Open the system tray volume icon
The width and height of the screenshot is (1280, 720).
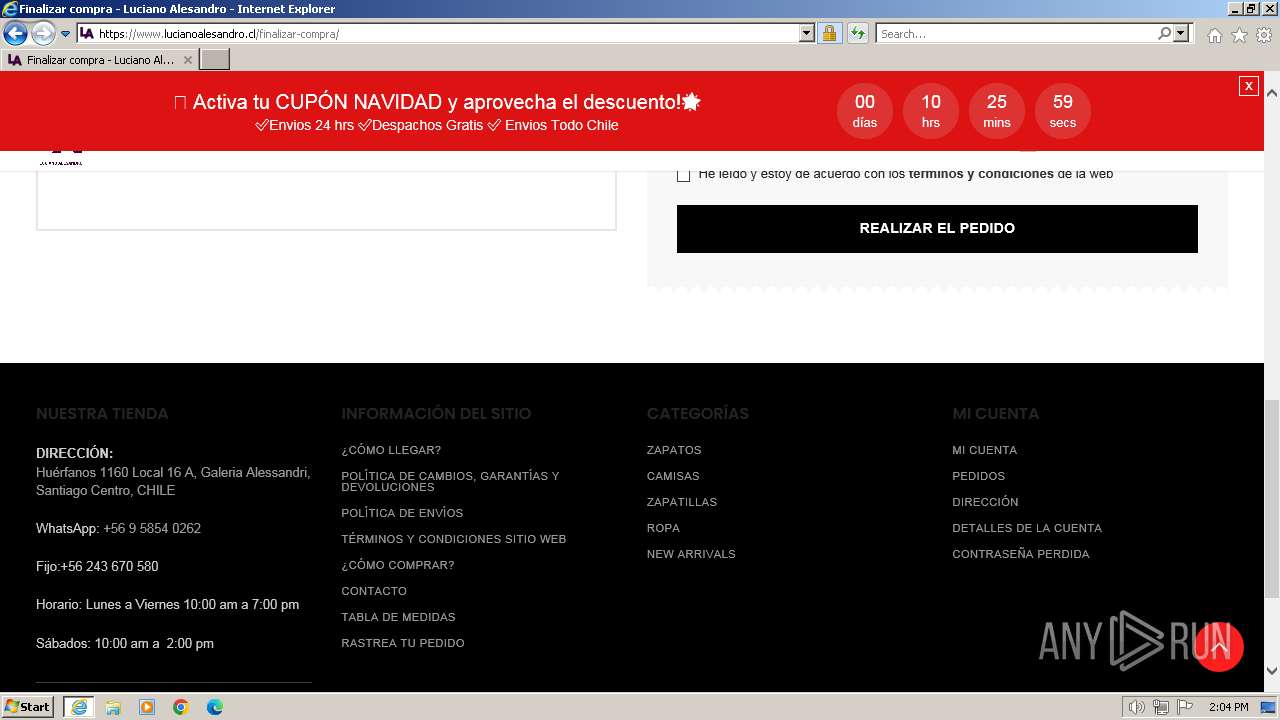coord(1137,707)
